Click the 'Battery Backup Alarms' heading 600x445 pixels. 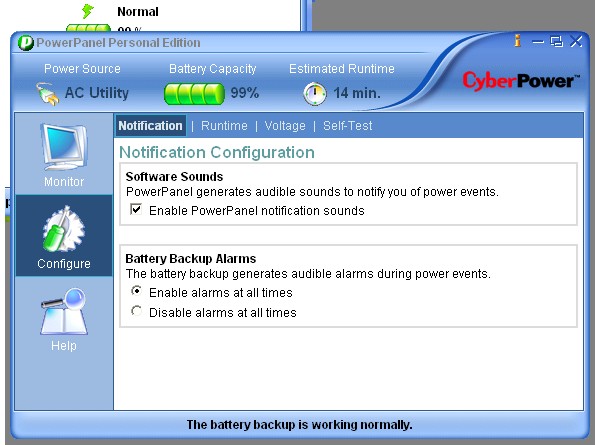tap(191, 259)
